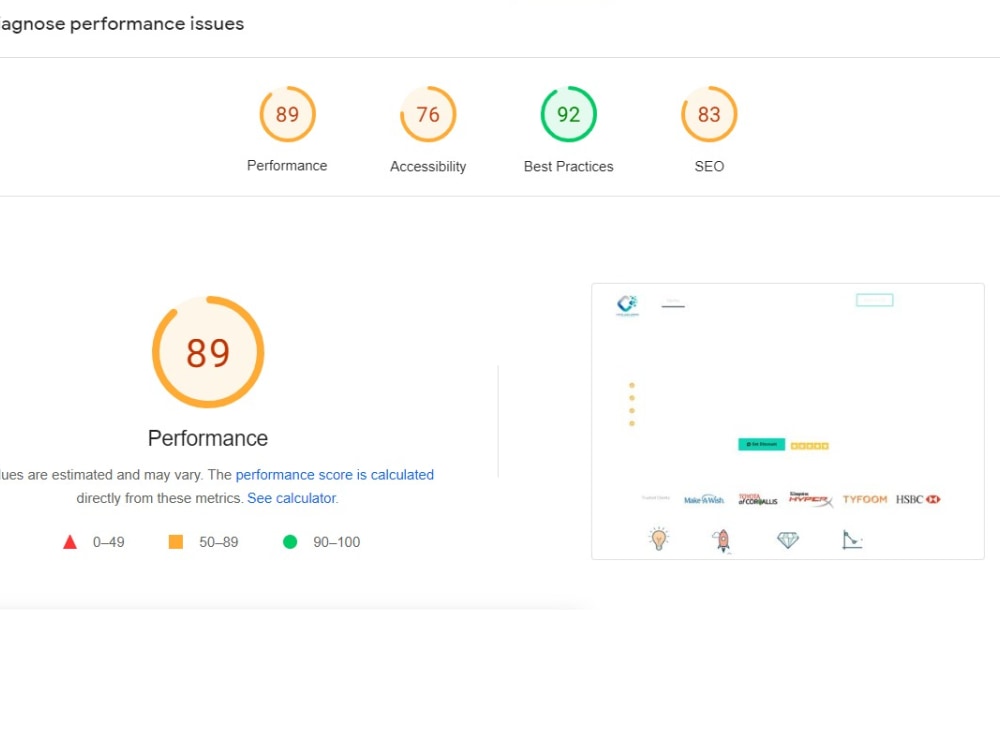Open the 'See calculator' link
The height and width of the screenshot is (750, 1000).
pyautogui.click(x=292, y=498)
